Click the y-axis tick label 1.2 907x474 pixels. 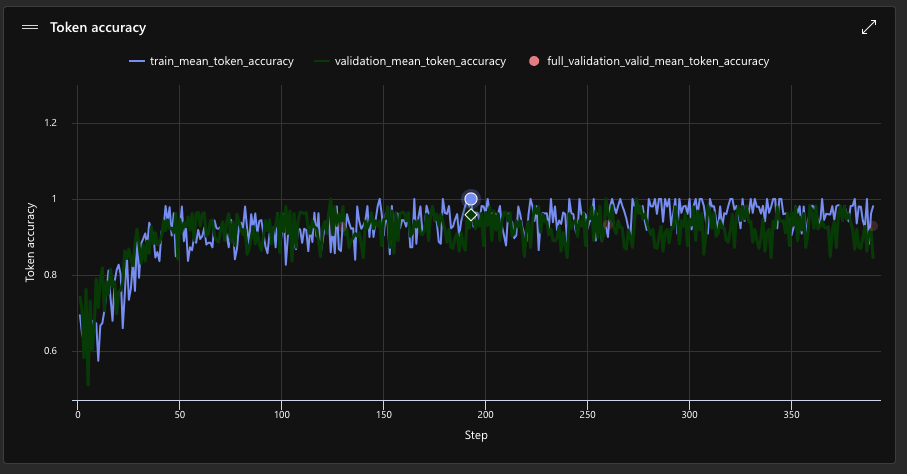point(51,123)
